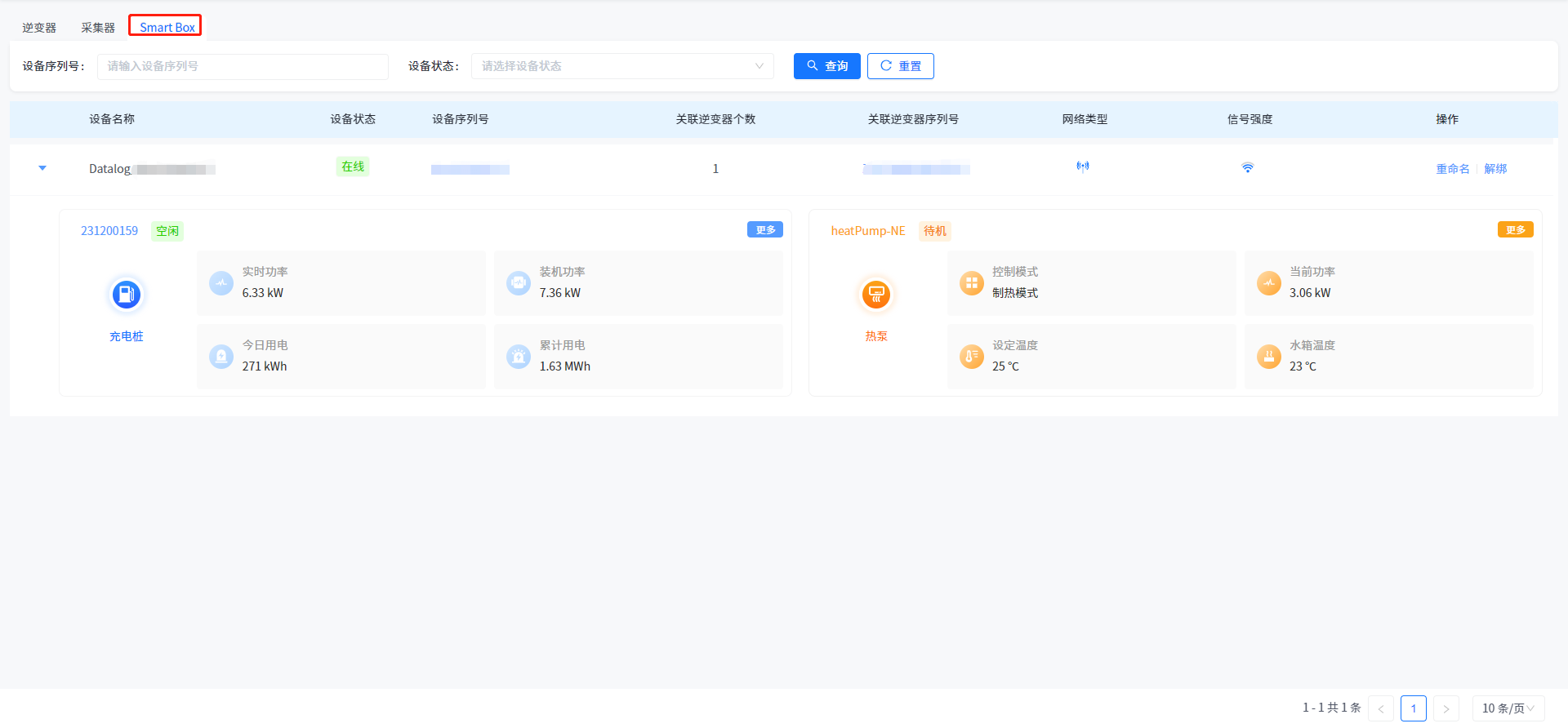
Task: Click the control mode (控制模式) icon
Action: [971, 283]
